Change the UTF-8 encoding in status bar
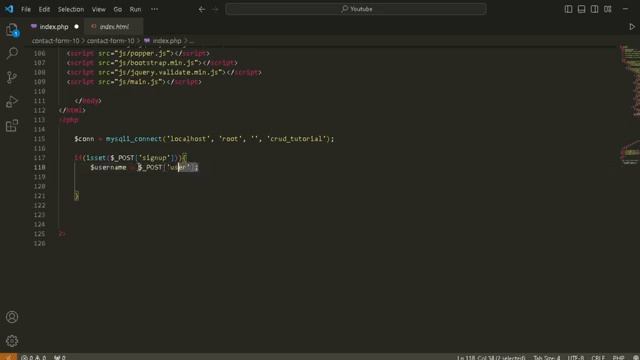Screen dimensions: 640x360 [x=576, y=357]
